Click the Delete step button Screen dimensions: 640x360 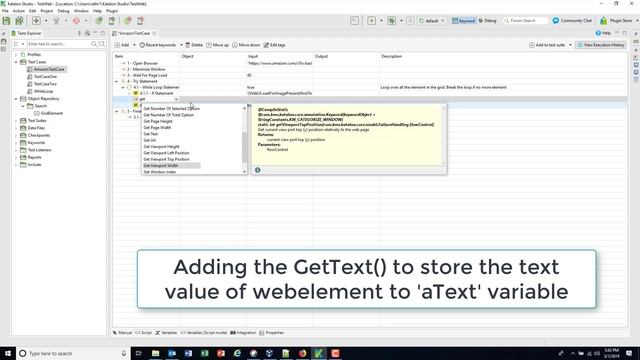194,45
